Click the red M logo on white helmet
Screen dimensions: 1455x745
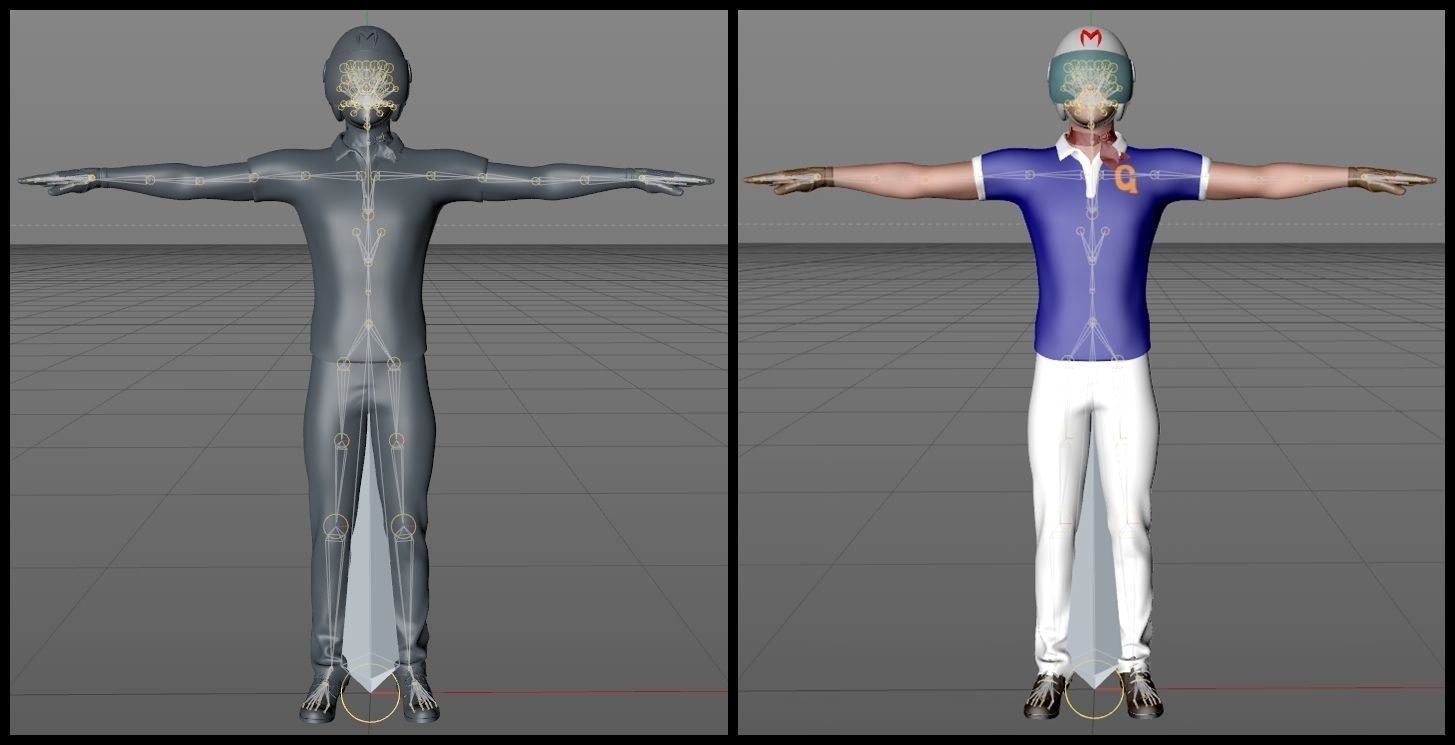tap(1091, 39)
